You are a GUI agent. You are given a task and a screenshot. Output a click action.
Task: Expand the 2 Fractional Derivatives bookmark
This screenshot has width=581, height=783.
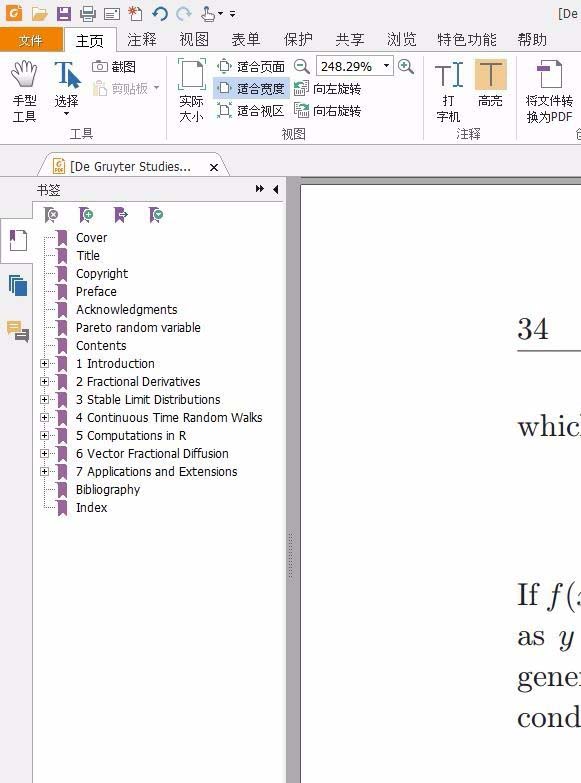(x=44, y=382)
